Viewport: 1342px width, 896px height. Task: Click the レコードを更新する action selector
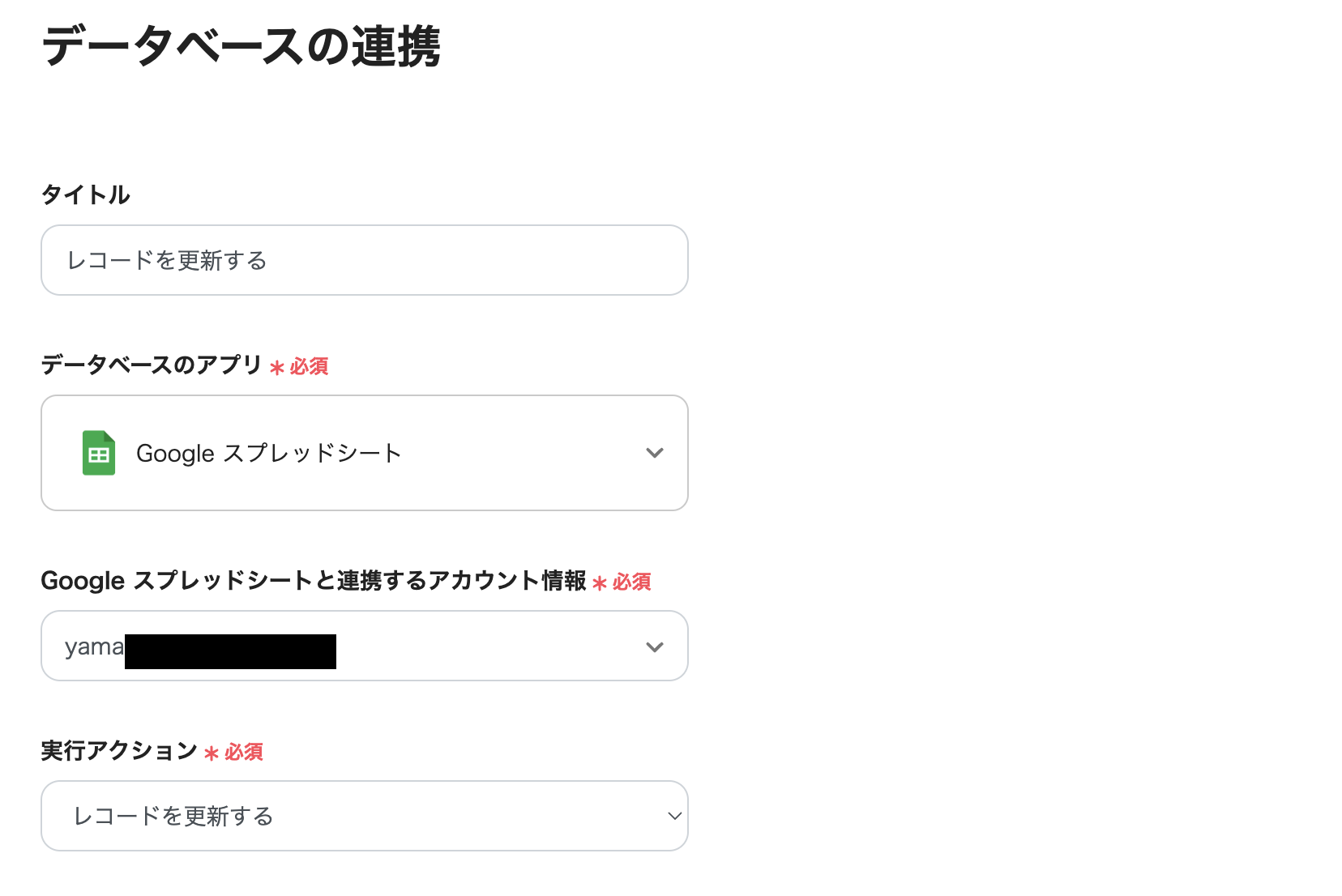(364, 816)
